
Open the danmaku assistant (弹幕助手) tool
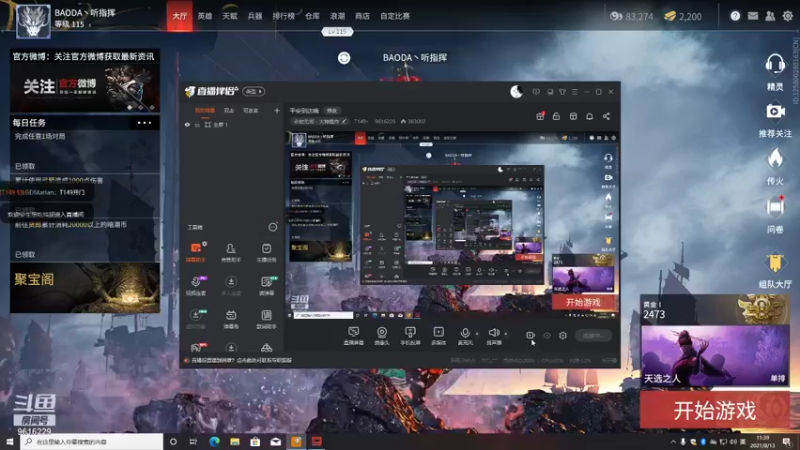[x=196, y=252]
